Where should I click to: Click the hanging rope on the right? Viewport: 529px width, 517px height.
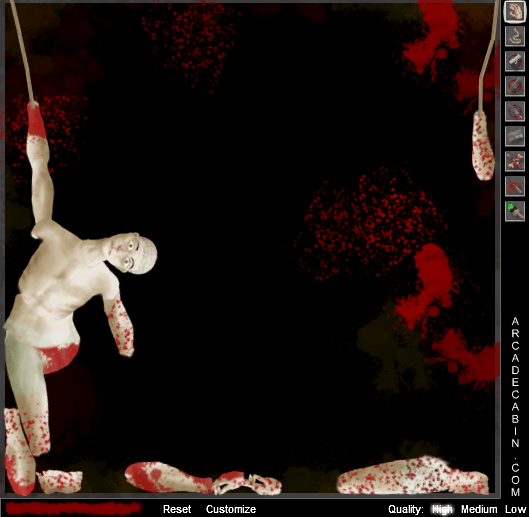click(488, 56)
